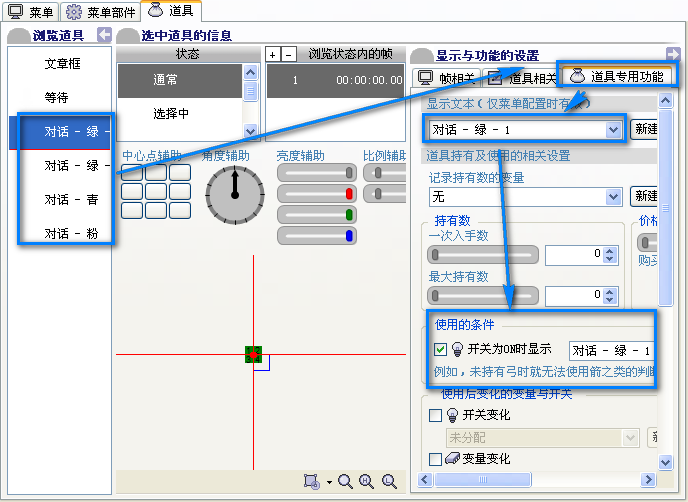Click the angle helper clock dial
688x502 pixels.
(235, 195)
